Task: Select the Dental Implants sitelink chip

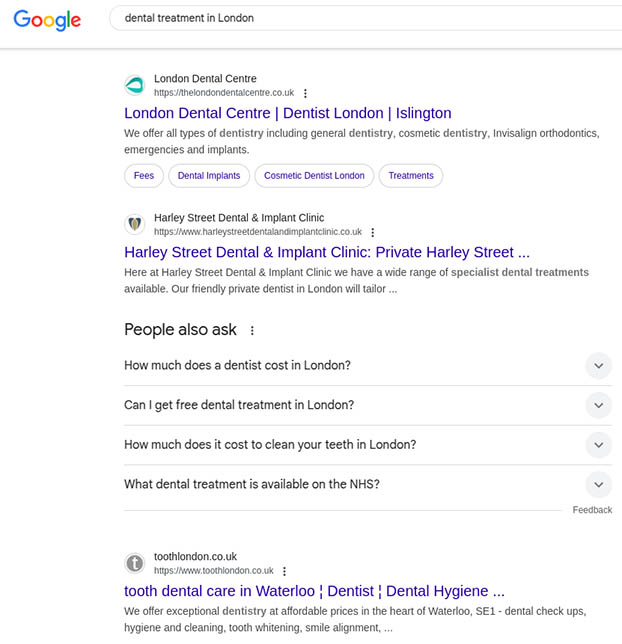Action: click(x=209, y=176)
